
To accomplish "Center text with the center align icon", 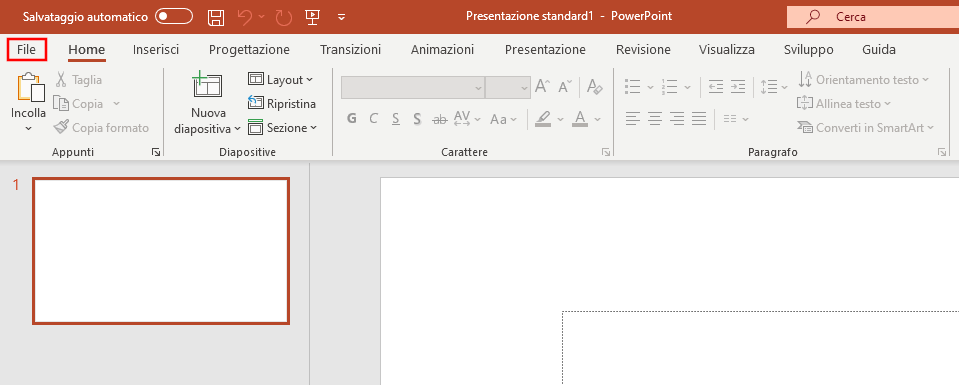I will click(655, 118).
